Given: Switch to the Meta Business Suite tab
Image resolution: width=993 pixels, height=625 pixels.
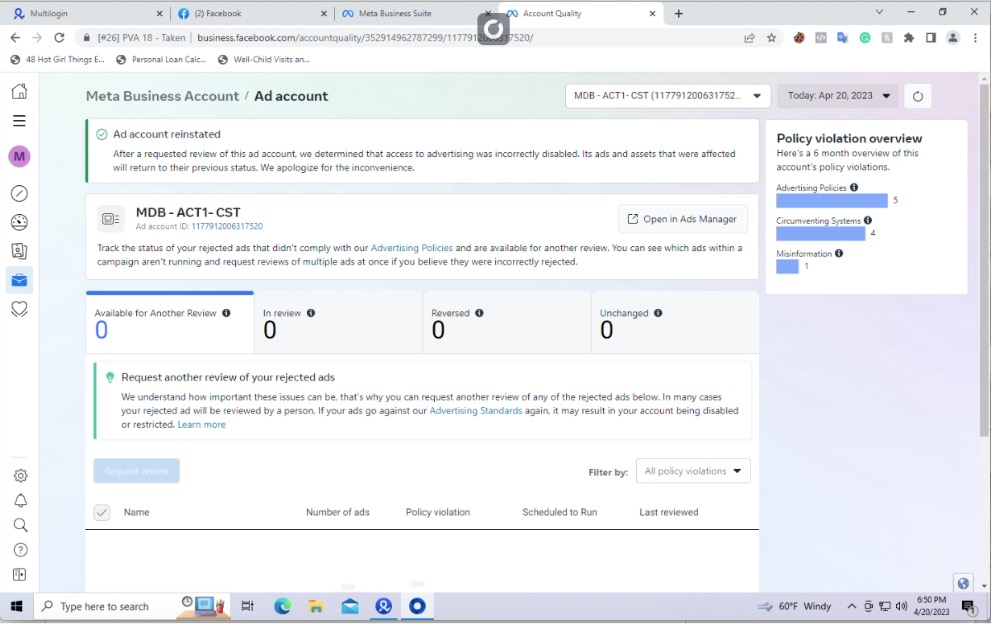Looking at the screenshot, I should click(x=415, y=13).
